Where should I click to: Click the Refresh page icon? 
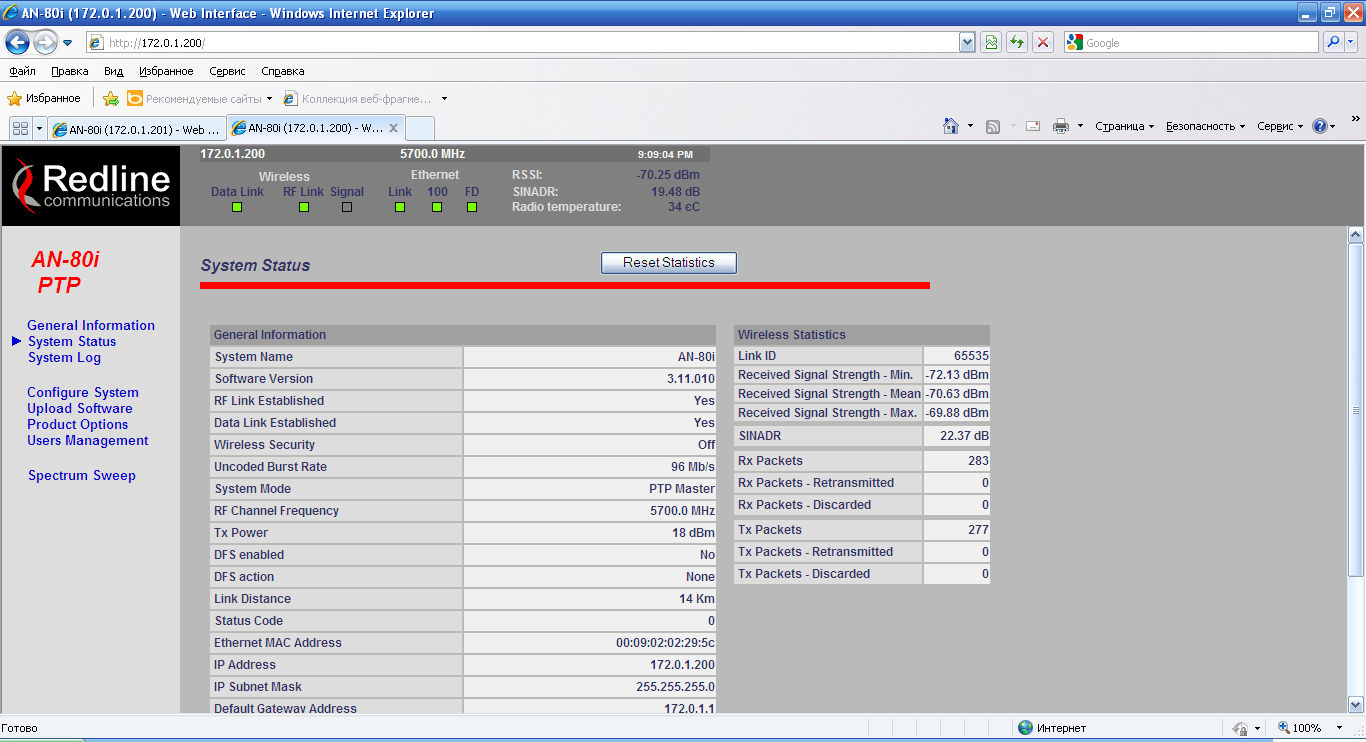tap(1017, 43)
